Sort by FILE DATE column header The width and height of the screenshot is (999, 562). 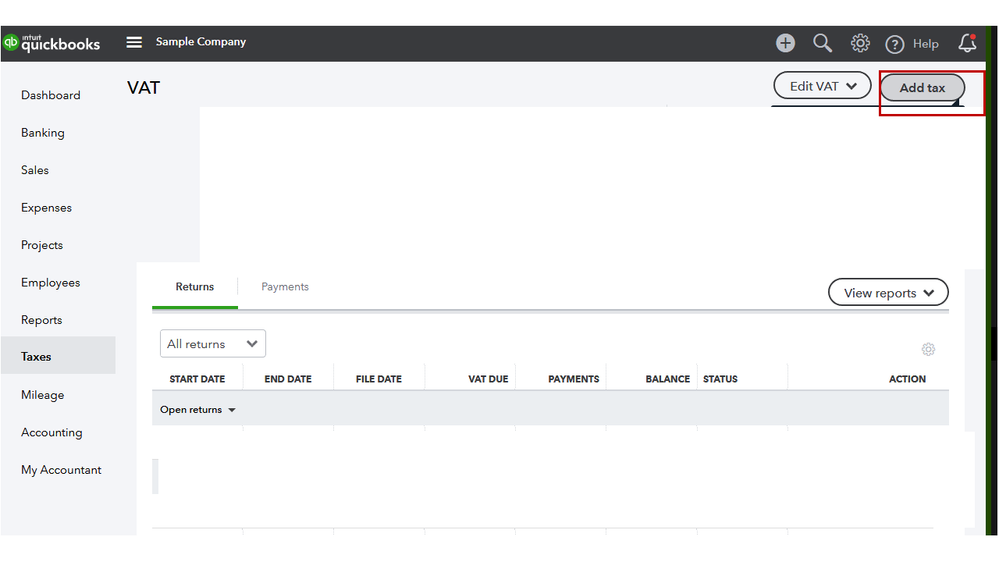(379, 378)
